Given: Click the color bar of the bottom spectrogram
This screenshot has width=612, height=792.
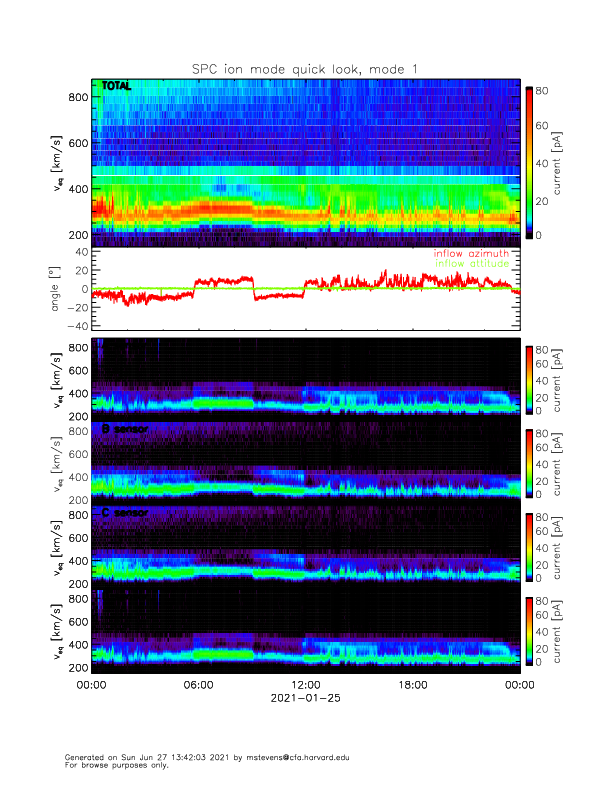Looking at the screenshot, I should pyautogui.click(x=529, y=631).
